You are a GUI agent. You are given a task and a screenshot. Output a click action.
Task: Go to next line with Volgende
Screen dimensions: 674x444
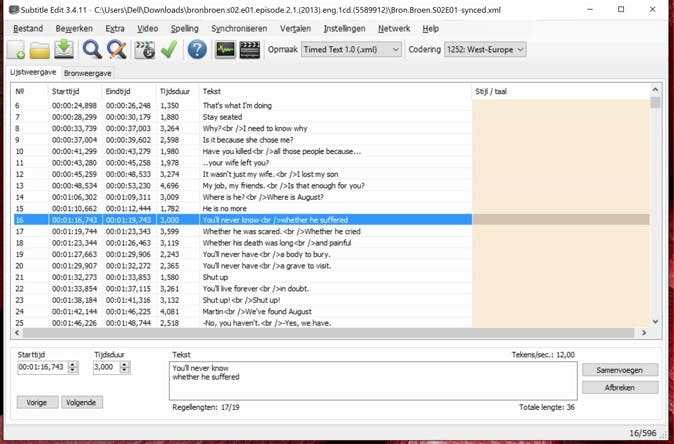[82, 403]
